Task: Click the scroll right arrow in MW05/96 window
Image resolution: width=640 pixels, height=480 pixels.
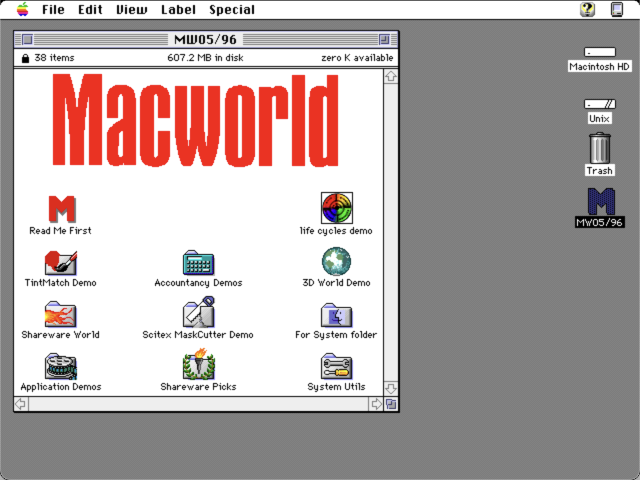Action: point(376,404)
